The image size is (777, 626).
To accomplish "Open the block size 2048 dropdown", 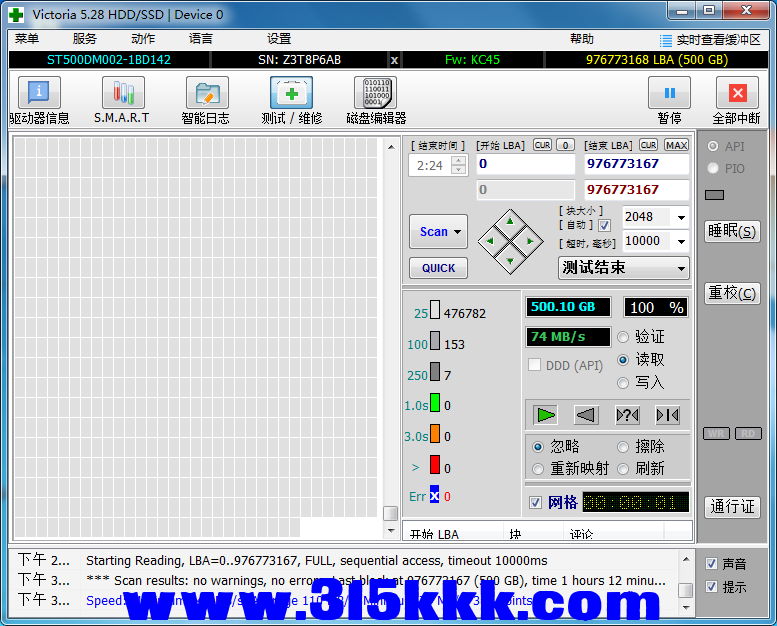I will [x=681, y=218].
